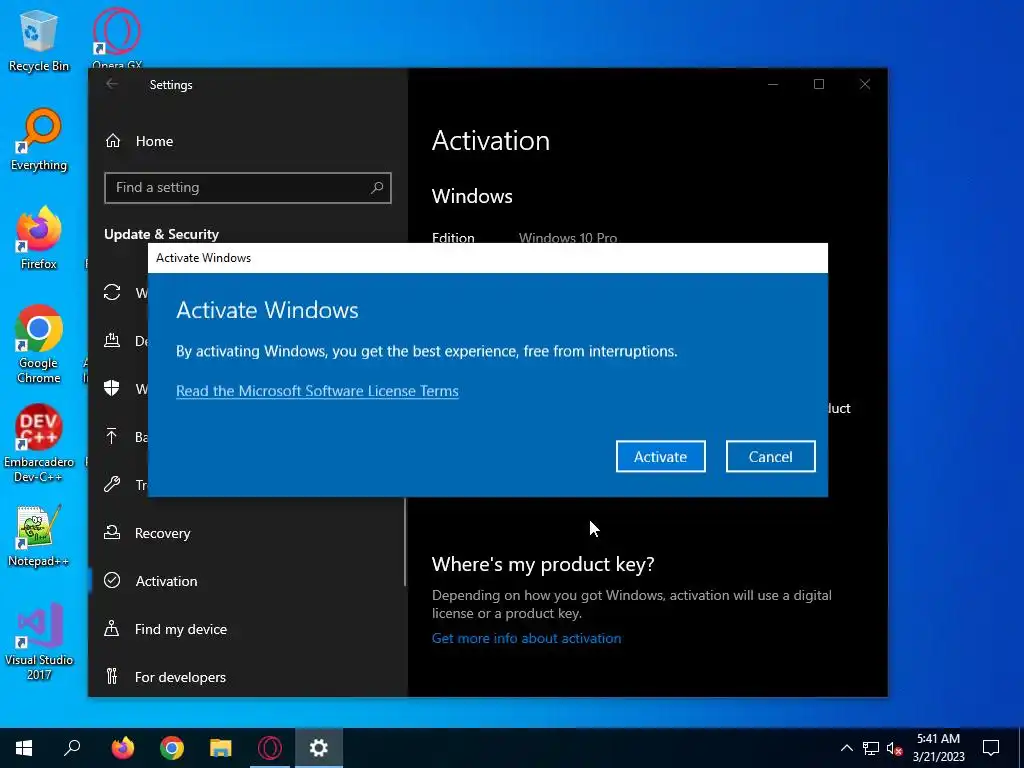This screenshot has height=768, width=1024.
Task: Open Recycle Bin on the desktop
Action: [39, 40]
